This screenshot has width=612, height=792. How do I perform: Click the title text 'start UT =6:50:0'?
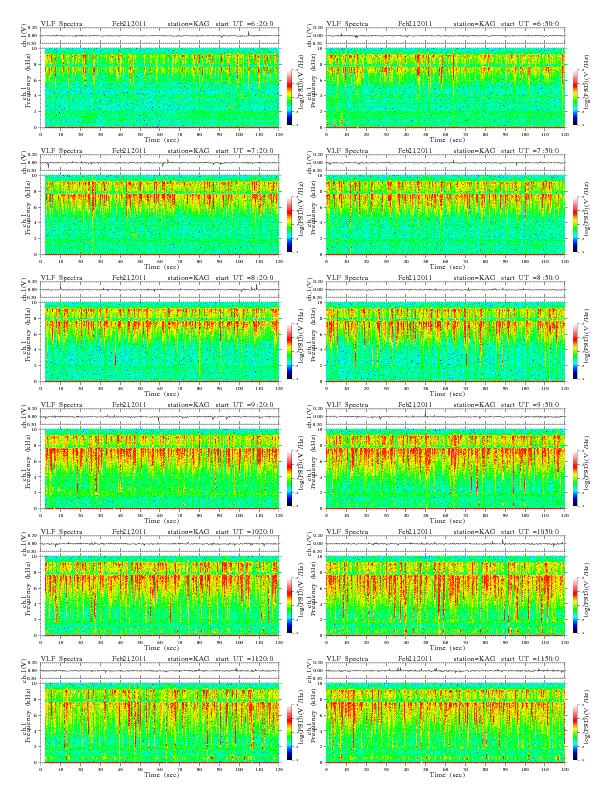(530, 24)
